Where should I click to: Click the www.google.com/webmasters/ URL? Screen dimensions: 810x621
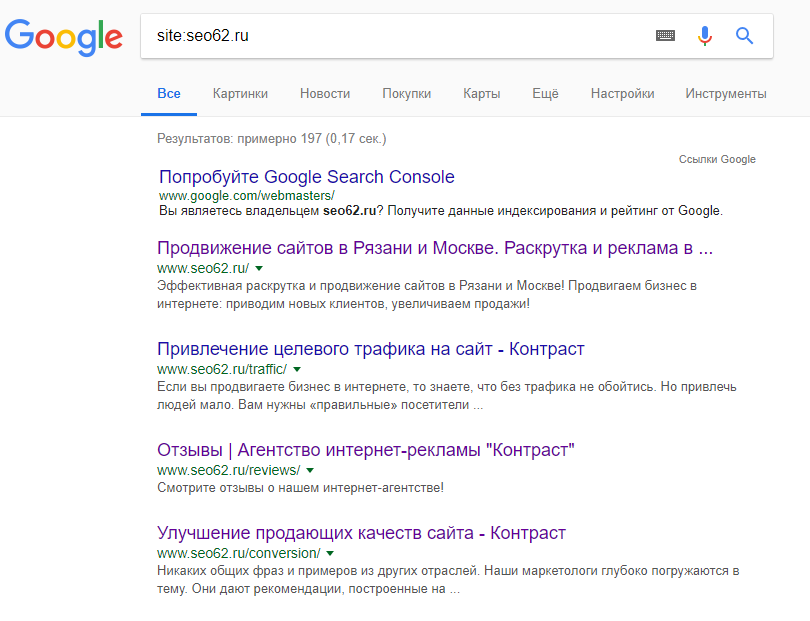247,196
